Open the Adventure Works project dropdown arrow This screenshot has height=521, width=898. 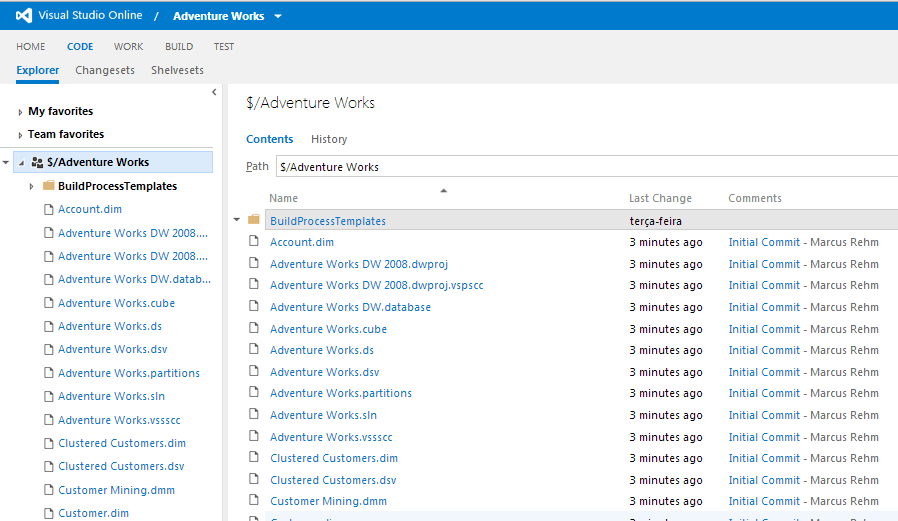click(x=278, y=17)
